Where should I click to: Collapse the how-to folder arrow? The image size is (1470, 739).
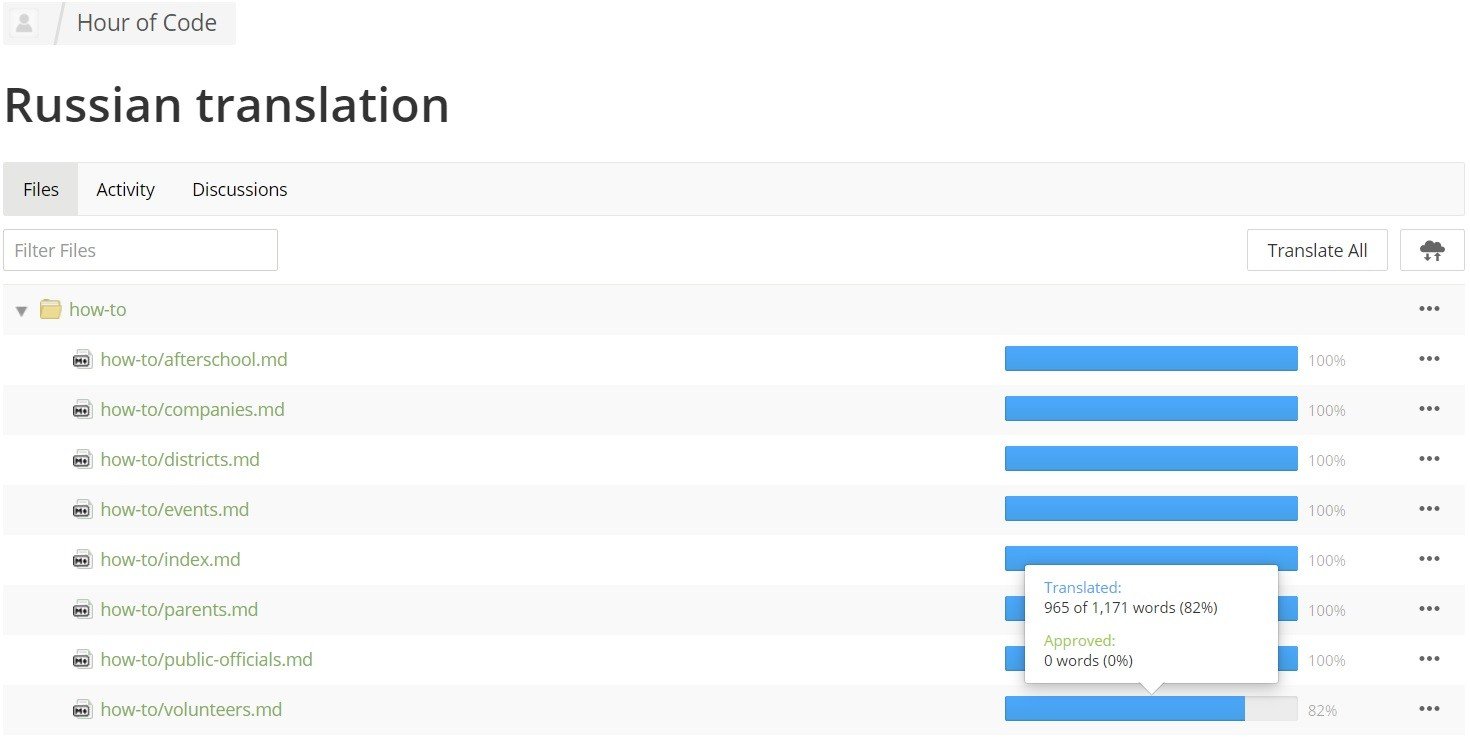(x=21, y=311)
